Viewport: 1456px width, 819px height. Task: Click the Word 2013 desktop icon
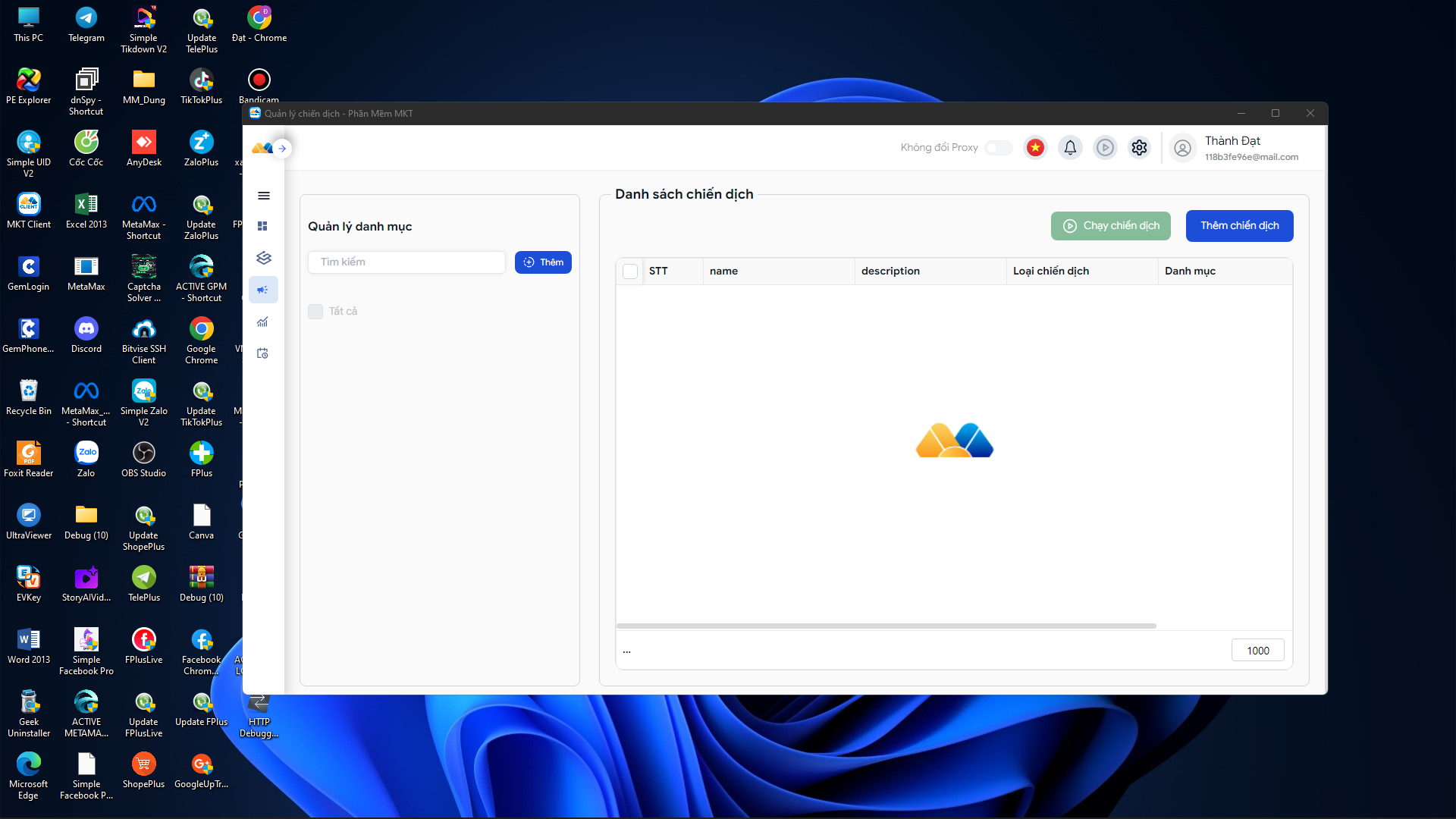click(29, 646)
